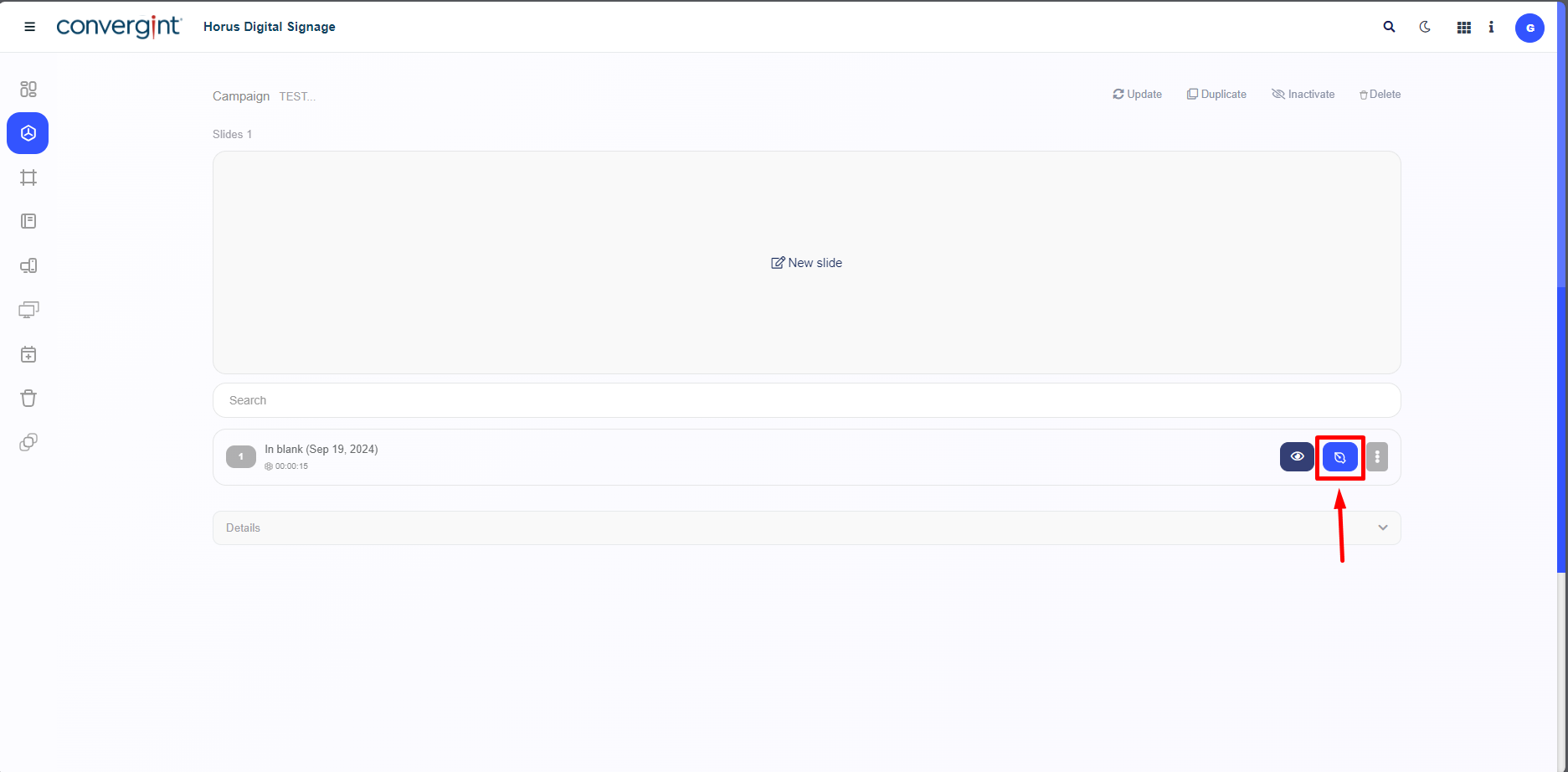The height and width of the screenshot is (772, 1568).
Task: Click the search magnifier icon in header
Action: (x=1389, y=27)
